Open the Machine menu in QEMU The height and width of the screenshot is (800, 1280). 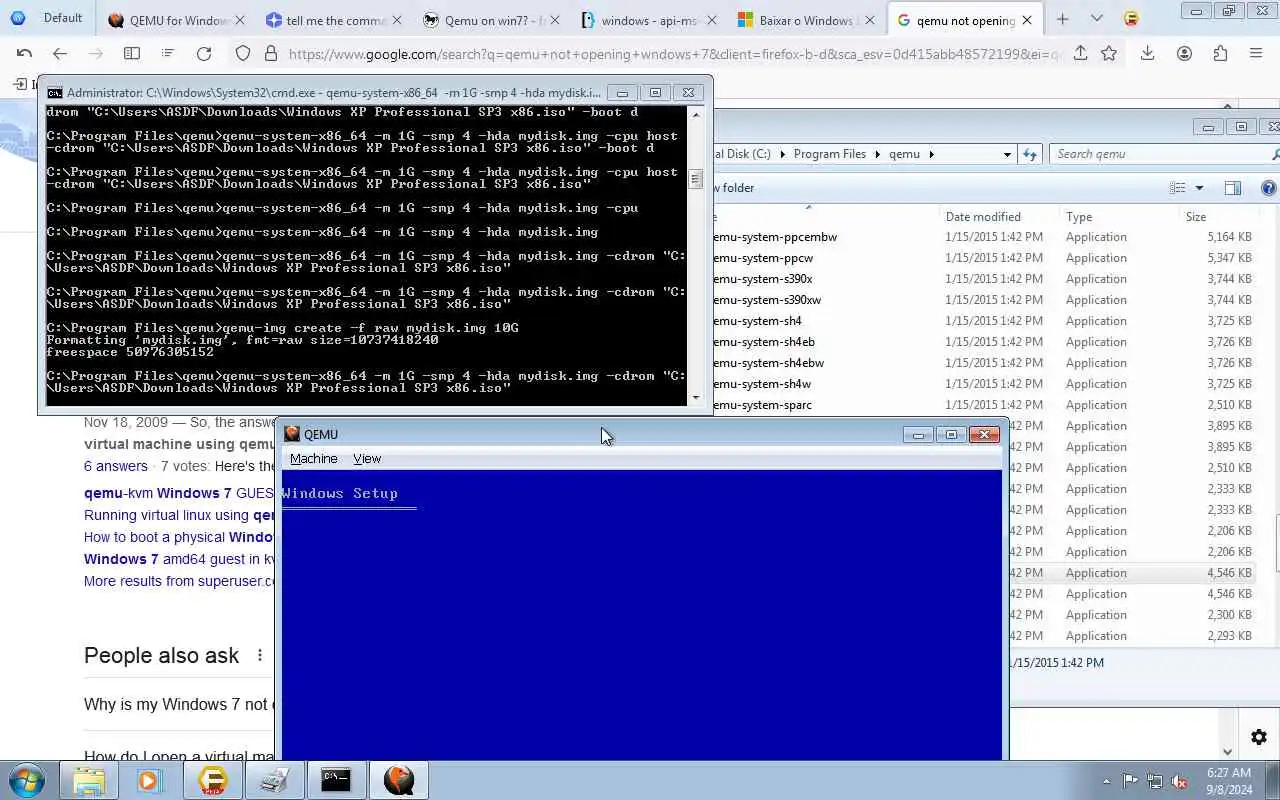tap(313, 458)
